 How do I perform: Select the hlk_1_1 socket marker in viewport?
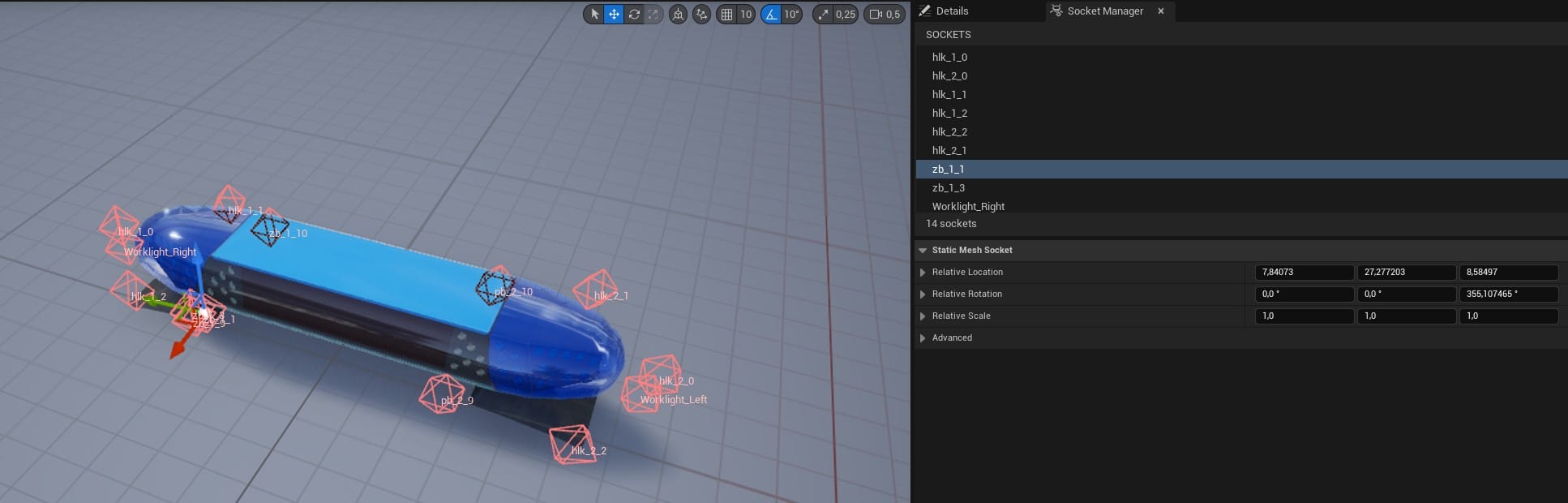click(229, 204)
